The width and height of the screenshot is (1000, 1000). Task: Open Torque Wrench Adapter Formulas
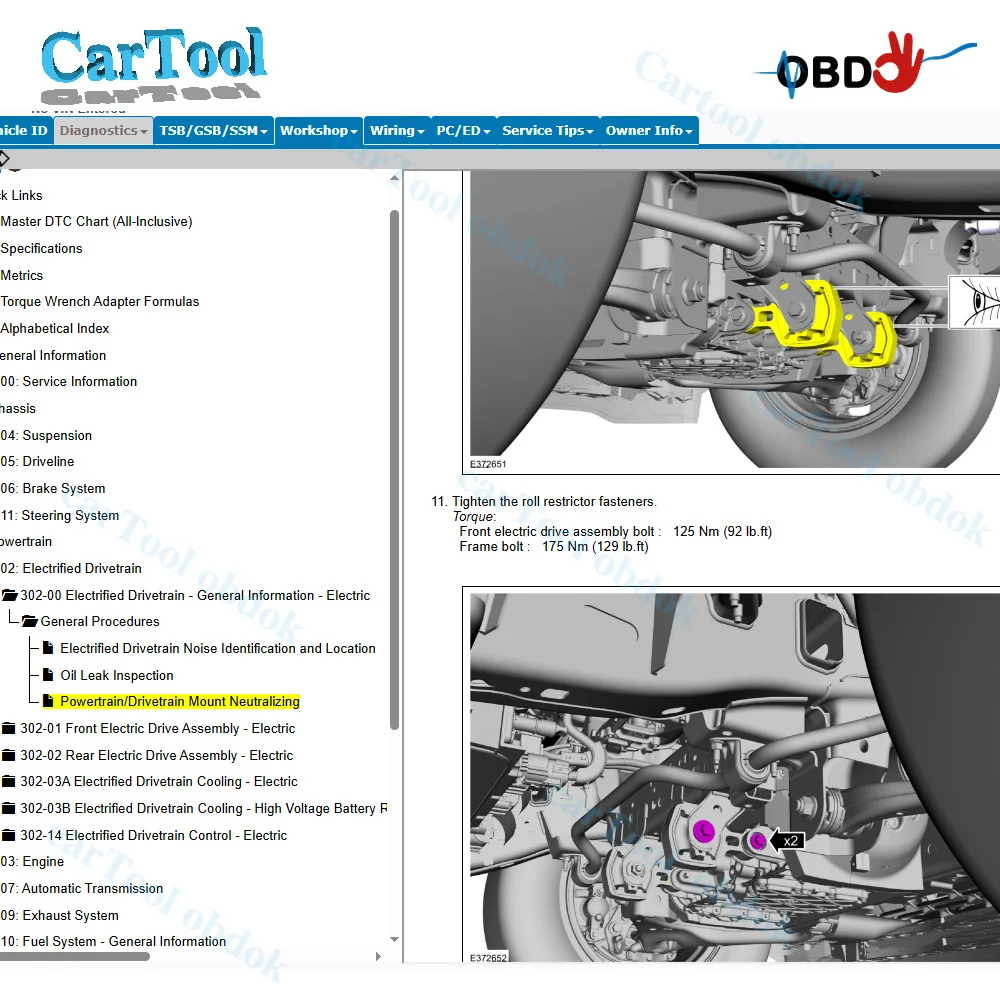(x=99, y=302)
